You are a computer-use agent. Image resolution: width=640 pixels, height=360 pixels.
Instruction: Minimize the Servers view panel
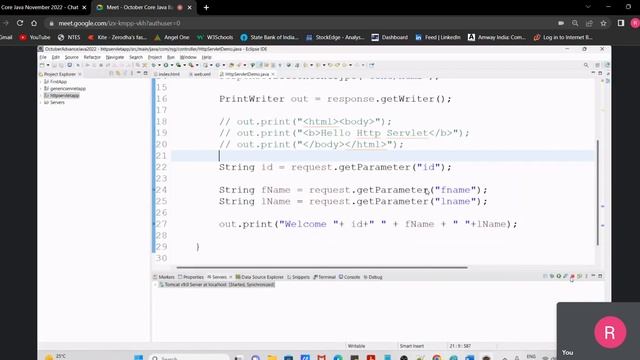pos(593,276)
